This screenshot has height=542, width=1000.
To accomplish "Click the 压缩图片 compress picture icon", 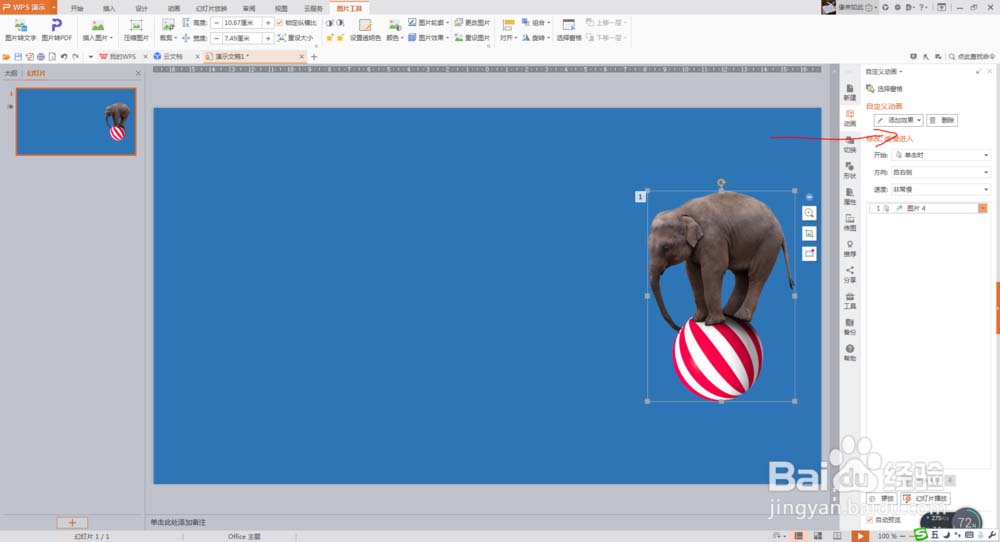I will point(136,29).
